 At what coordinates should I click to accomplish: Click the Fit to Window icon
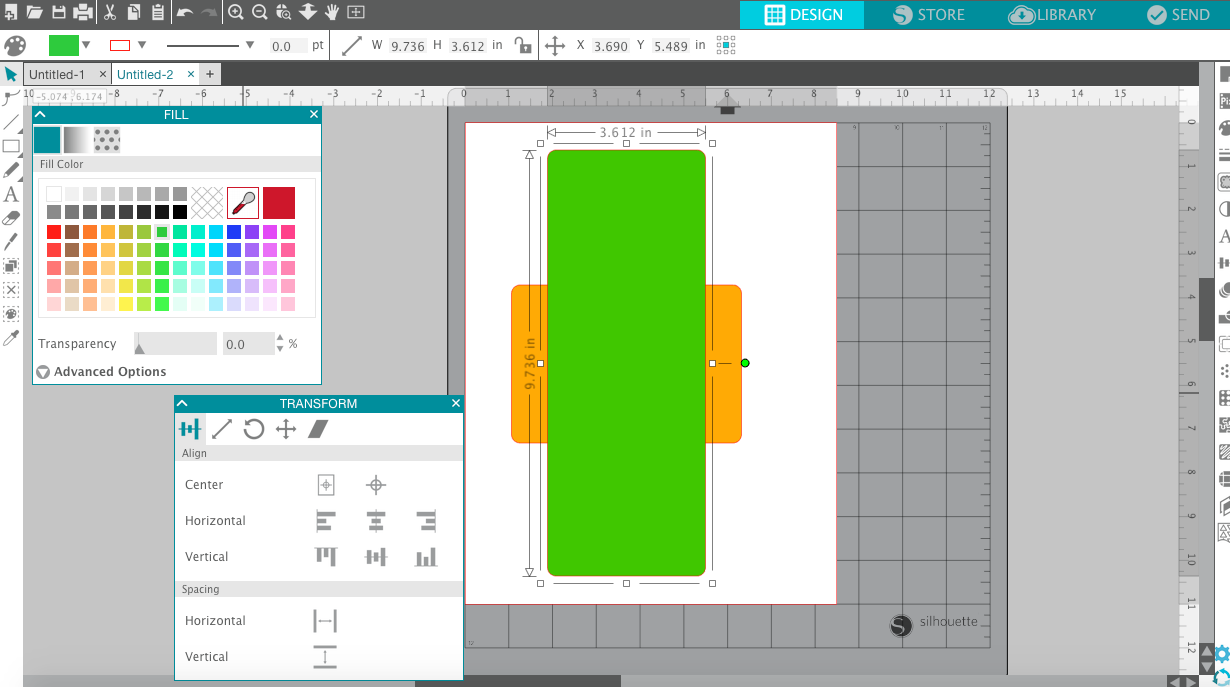(355, 13)
